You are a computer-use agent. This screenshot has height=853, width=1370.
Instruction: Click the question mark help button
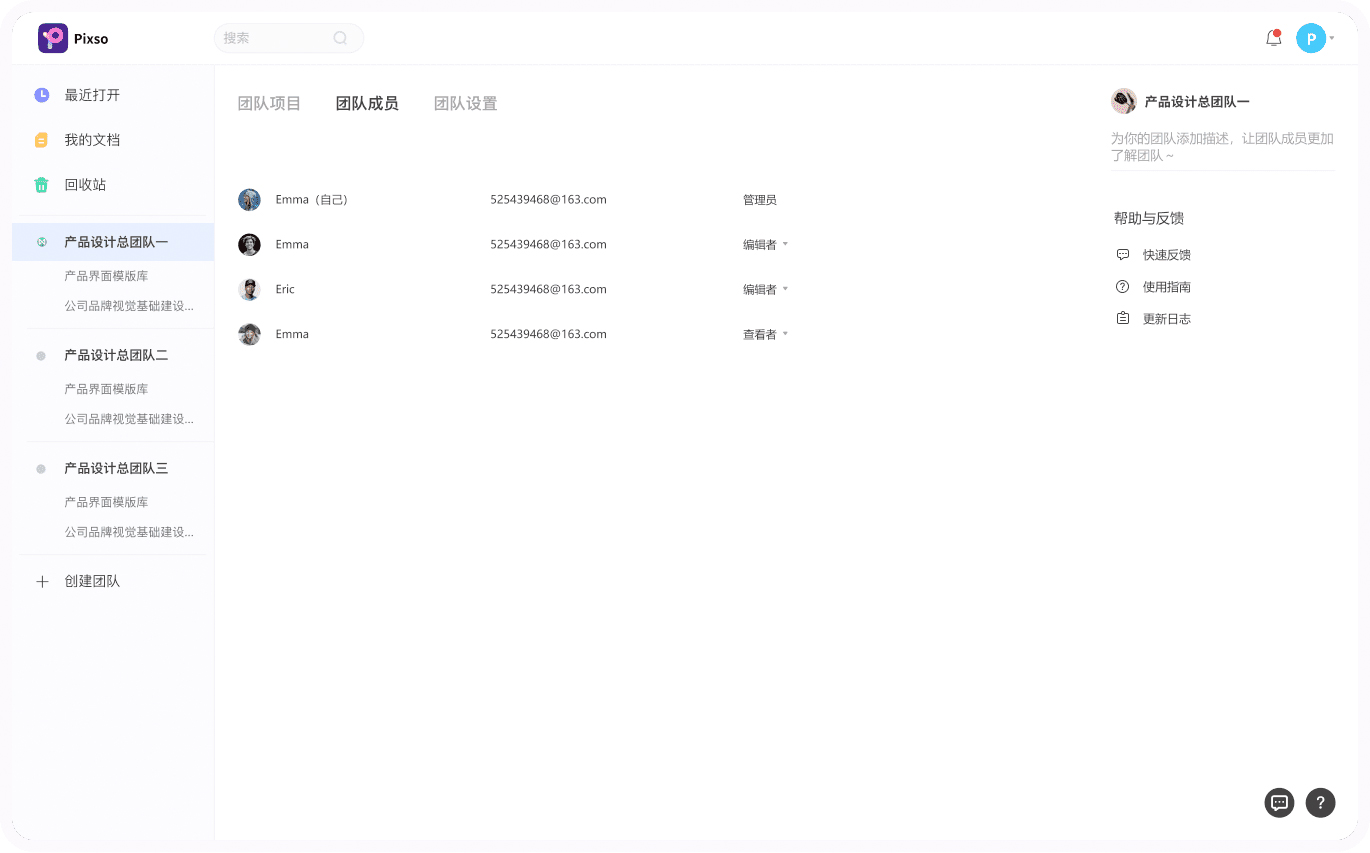1320,802
